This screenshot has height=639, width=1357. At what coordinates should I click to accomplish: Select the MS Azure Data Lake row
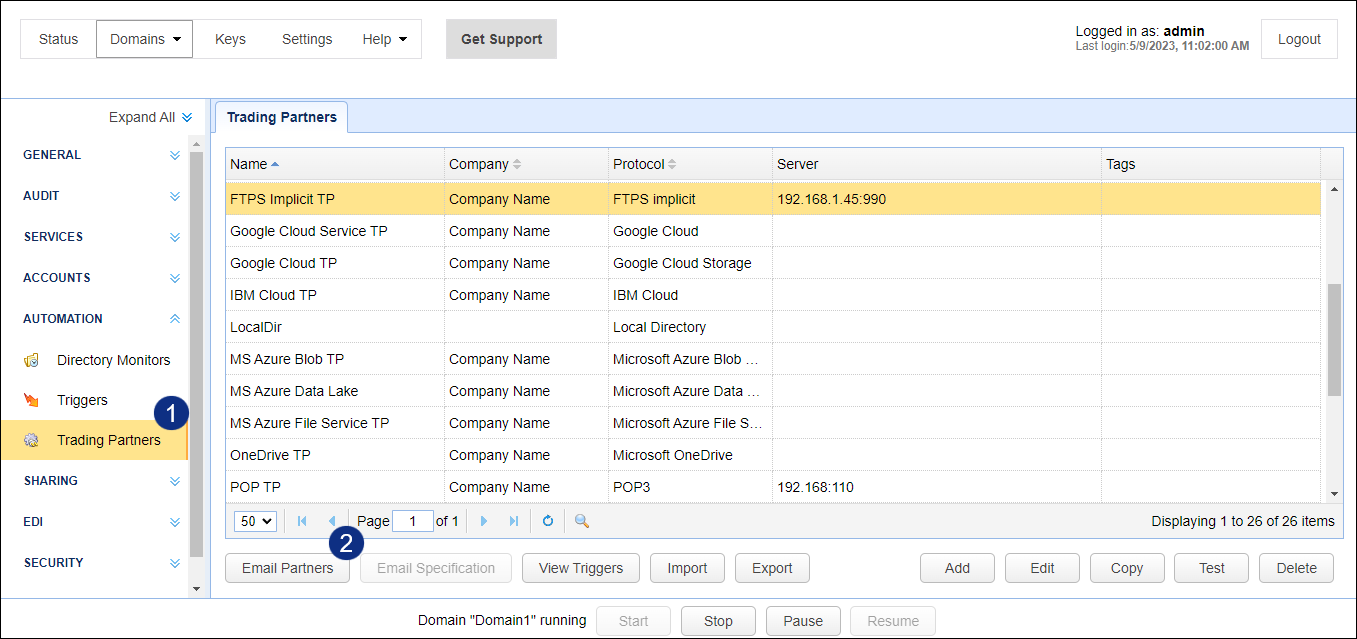point(773,391)
